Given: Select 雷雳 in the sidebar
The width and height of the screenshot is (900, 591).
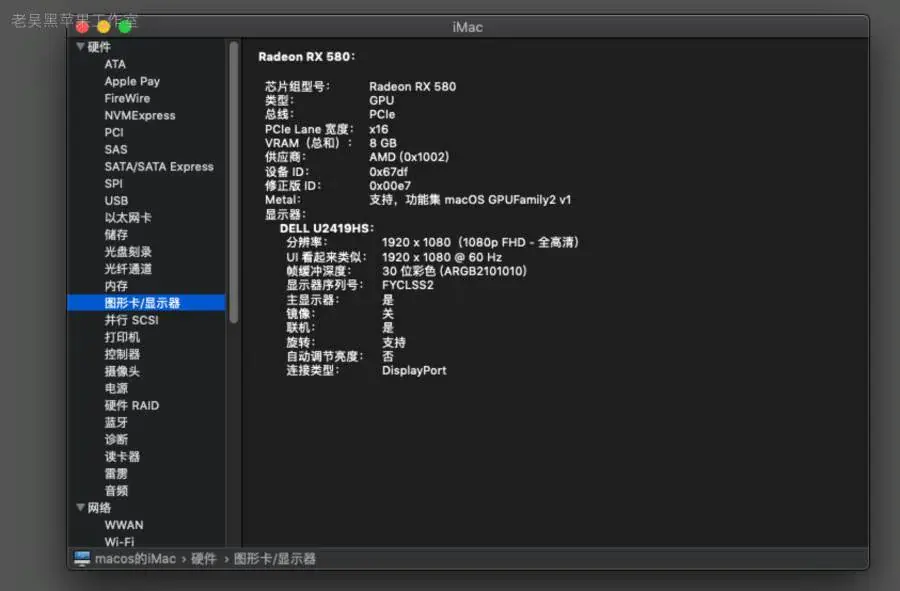Looking at the screenshot, I should click(x=116, y=473).
